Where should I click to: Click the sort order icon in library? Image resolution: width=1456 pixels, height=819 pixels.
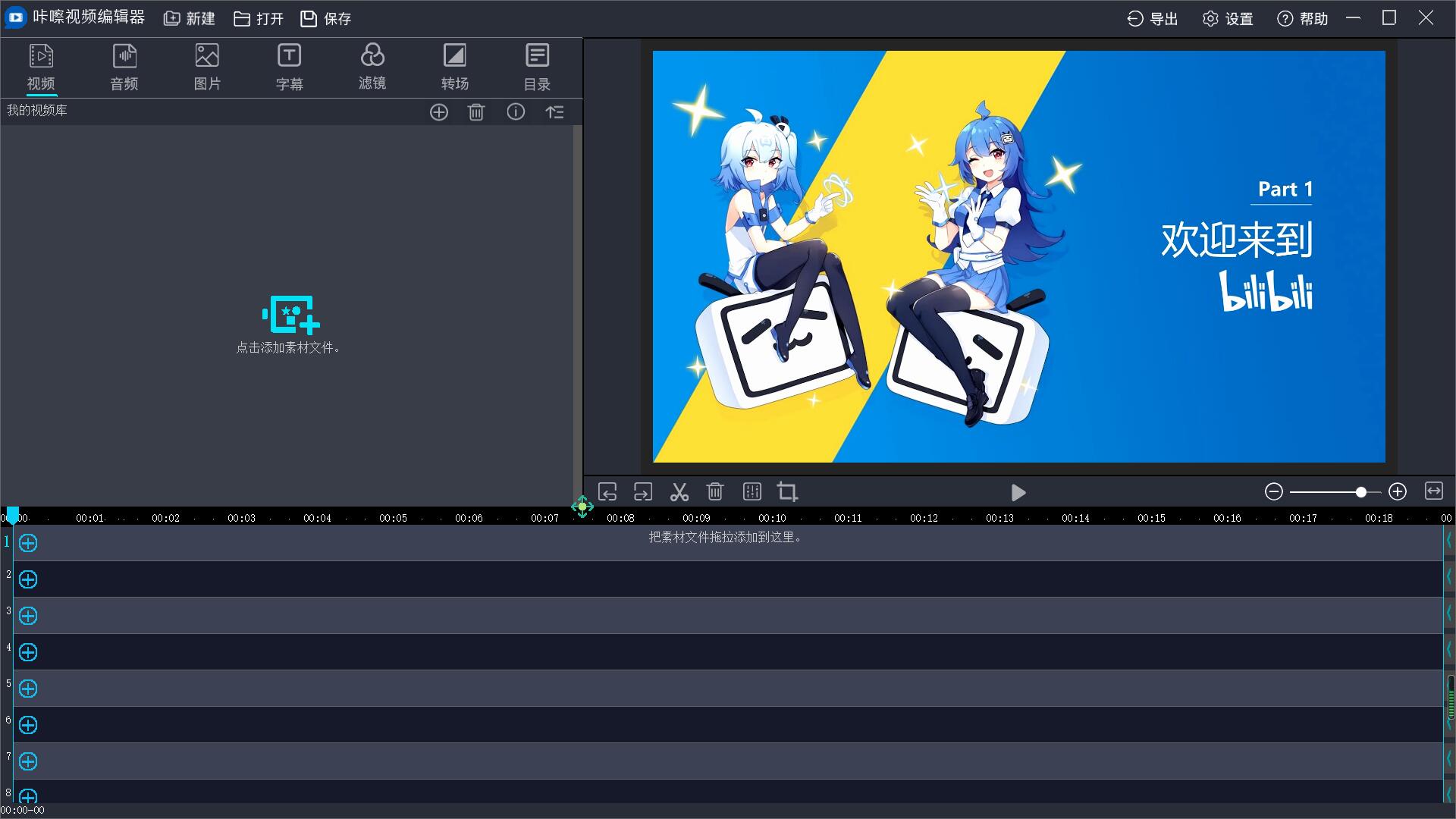coord(554,112)
